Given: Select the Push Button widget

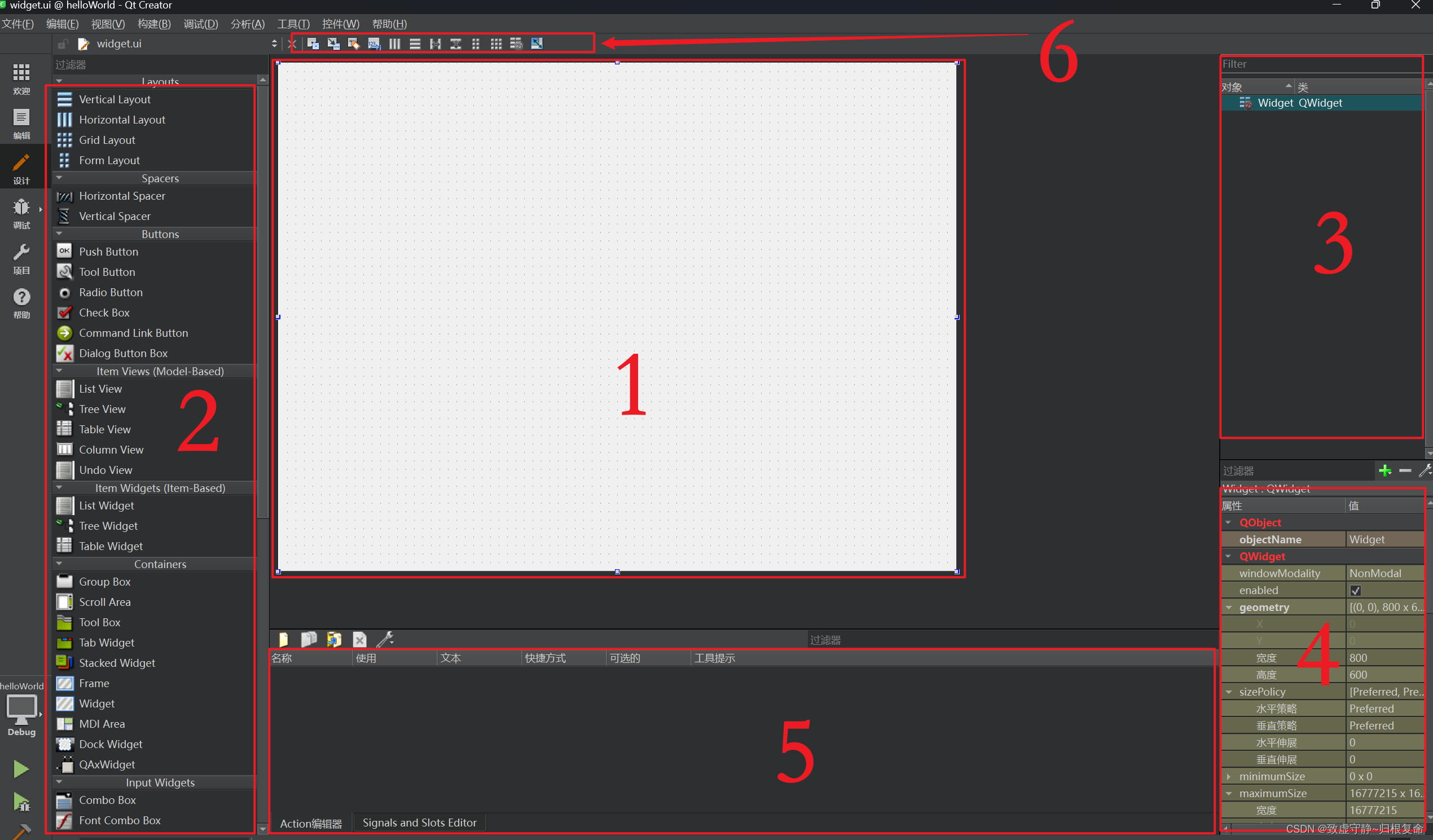Looking at the screenshot, I should click(108, 252).
